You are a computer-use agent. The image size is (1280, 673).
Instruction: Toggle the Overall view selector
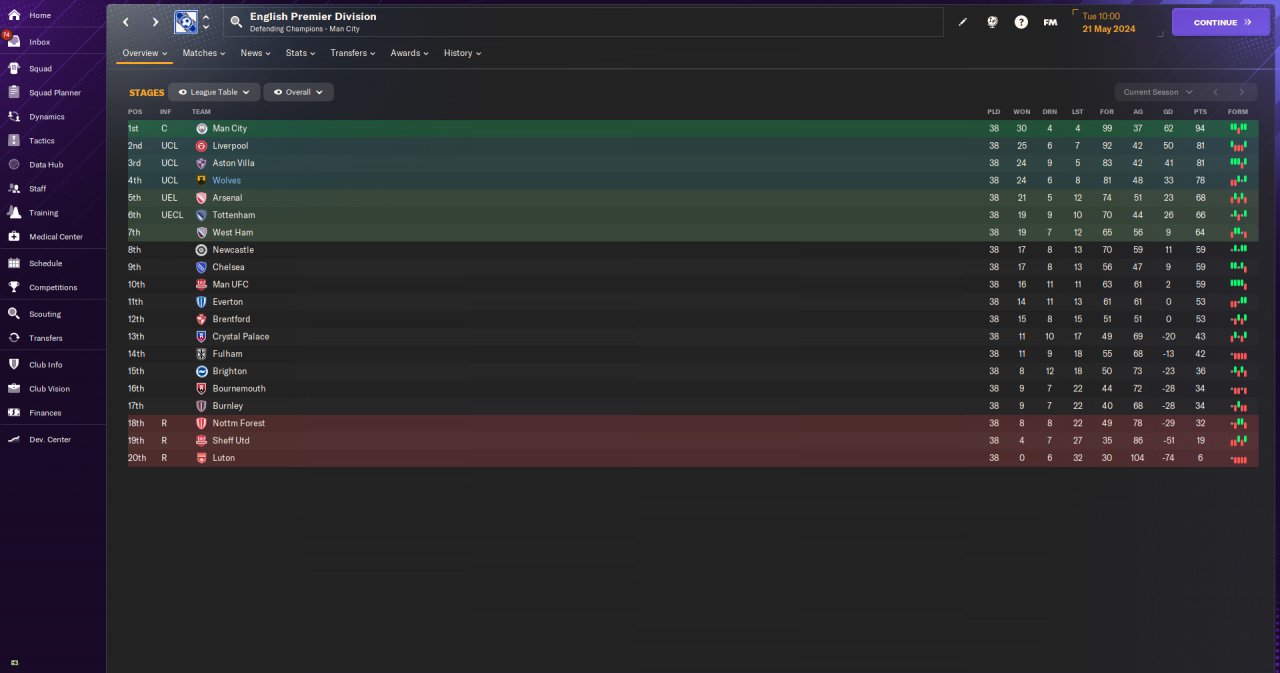pos(298,92)
